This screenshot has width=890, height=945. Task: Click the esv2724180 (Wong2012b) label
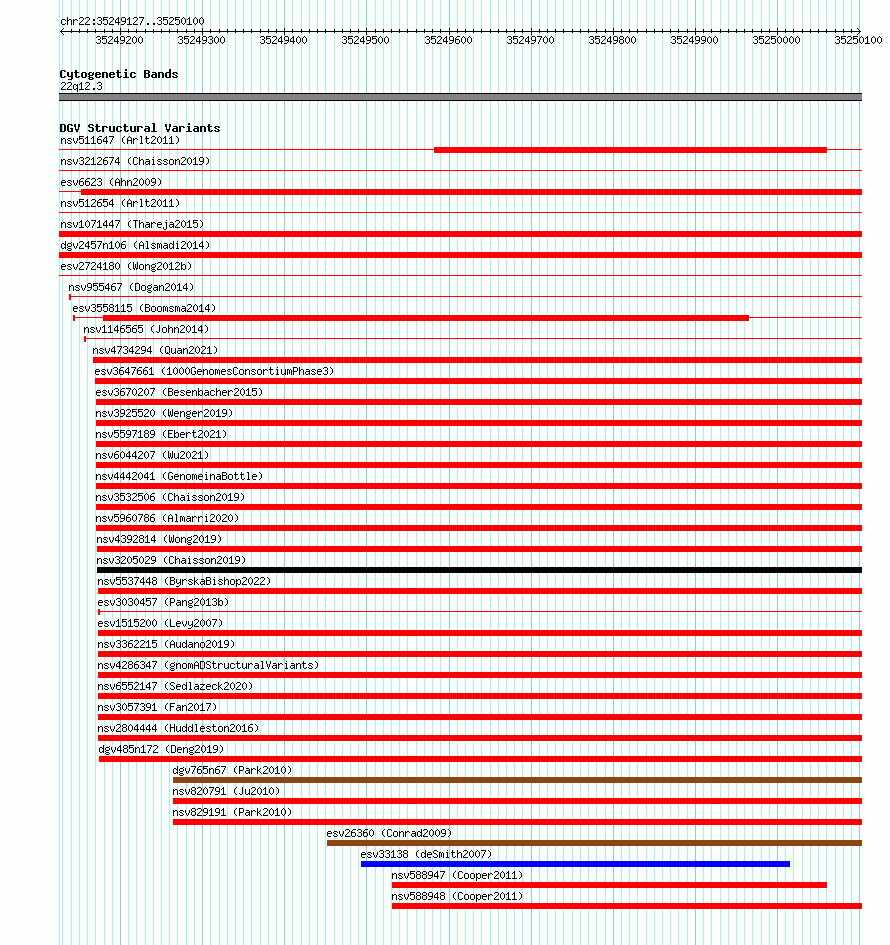(x=126, y=267)
